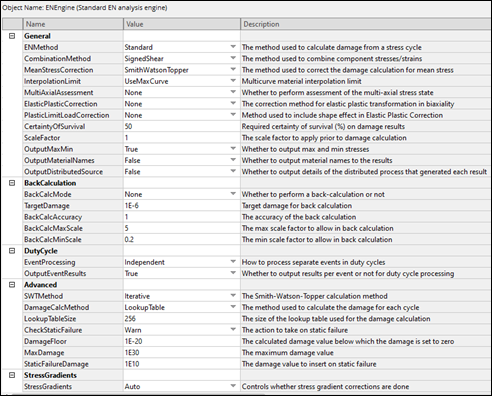This screenshot has height=396, width=492.
Task: Open MeanStressCorrection dropdown arrow
Action: [x=233, y=70]
